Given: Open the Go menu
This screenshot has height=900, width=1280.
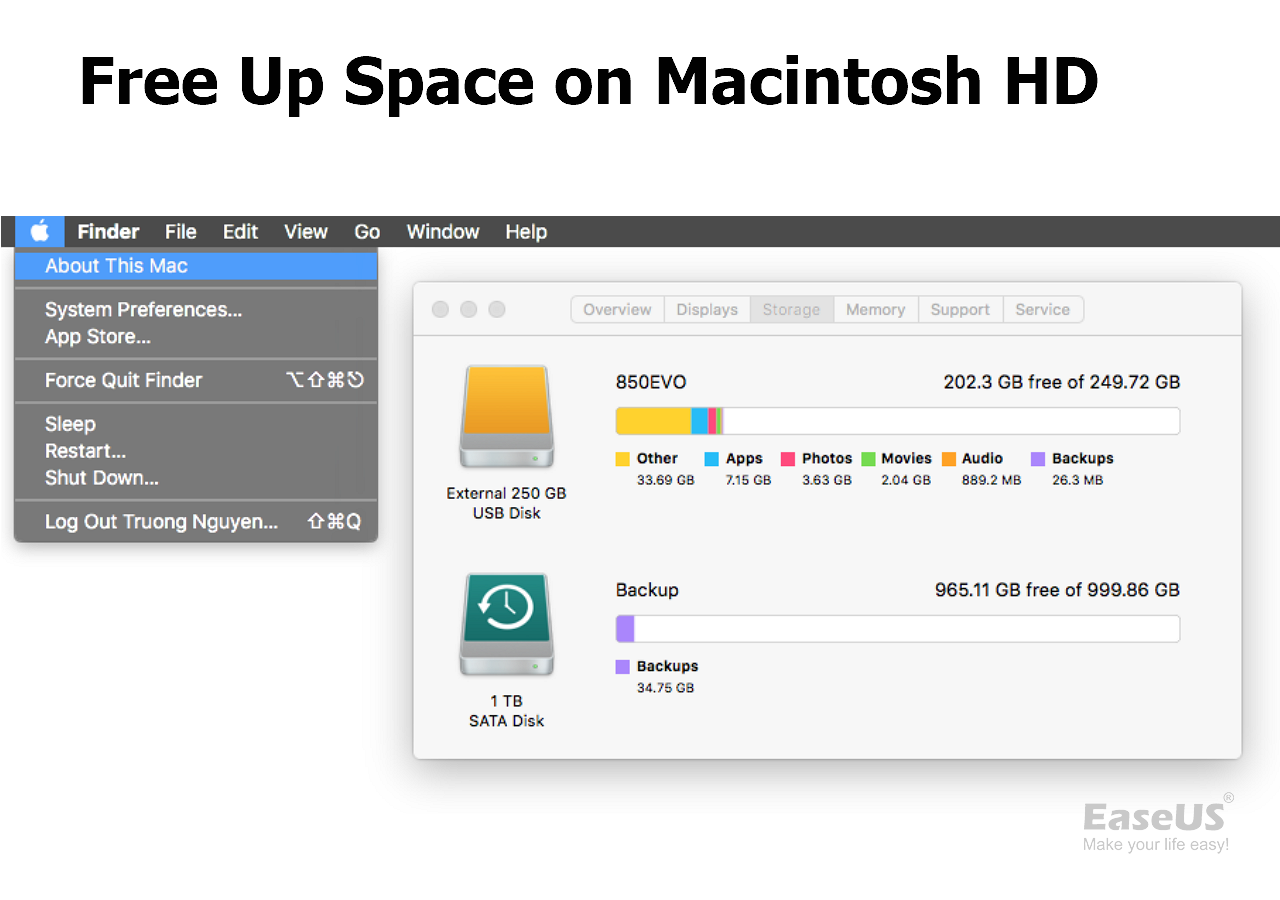Looking at the screenshot, I should tap(367, 232).
